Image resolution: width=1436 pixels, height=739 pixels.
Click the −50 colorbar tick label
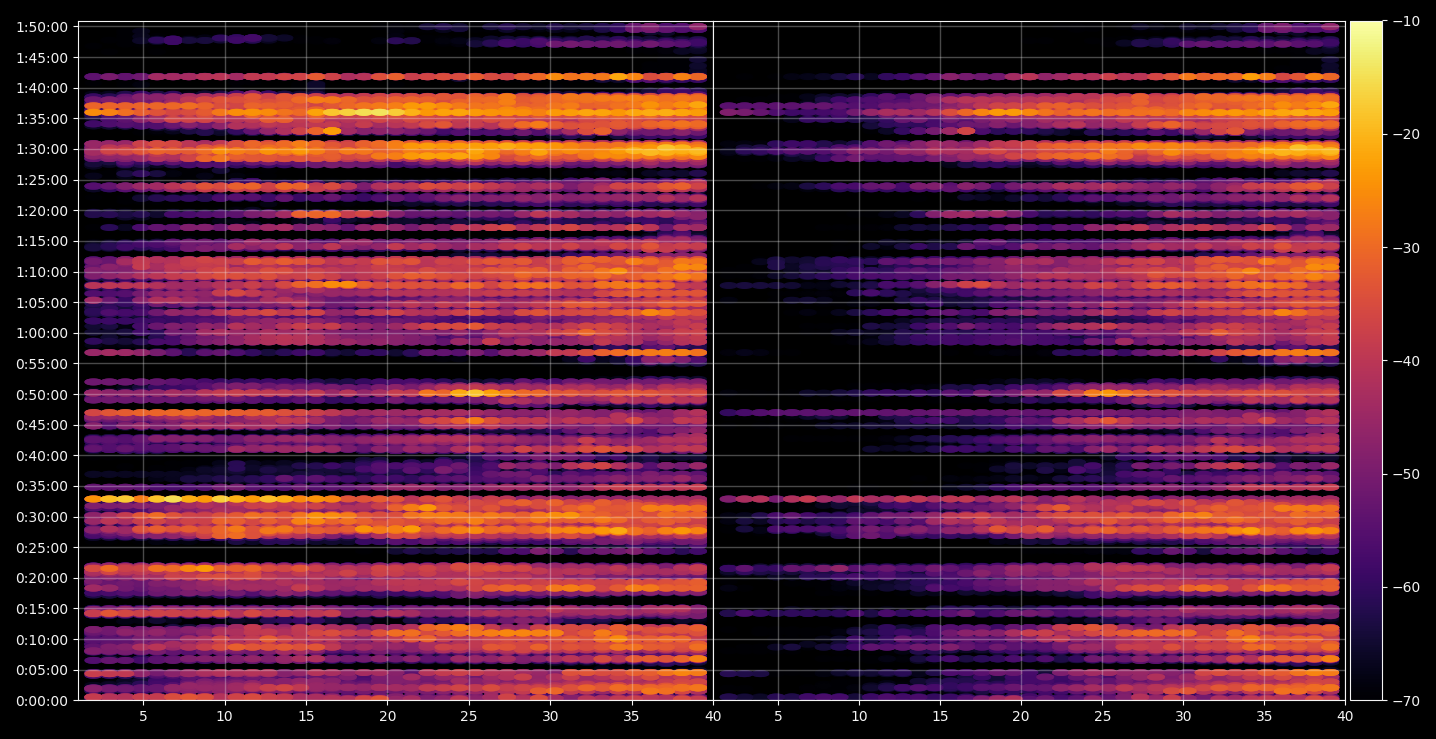tap(1405, 474)
